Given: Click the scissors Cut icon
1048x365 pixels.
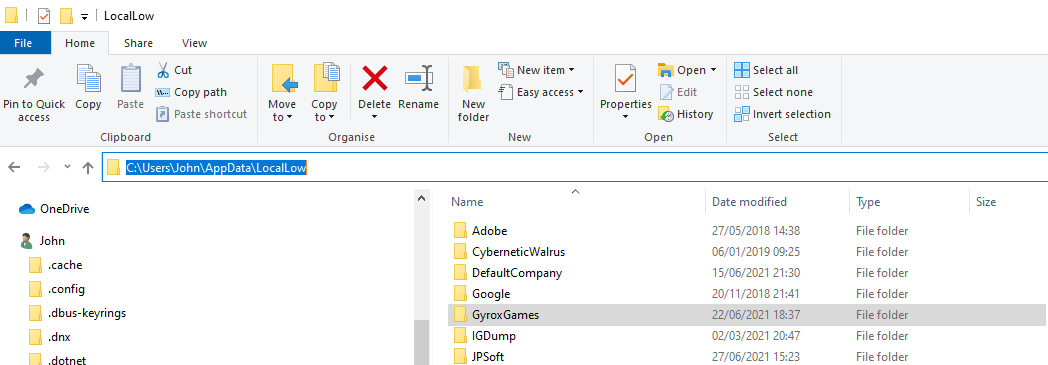Looking at the screenshot, I should coord(163,70).
